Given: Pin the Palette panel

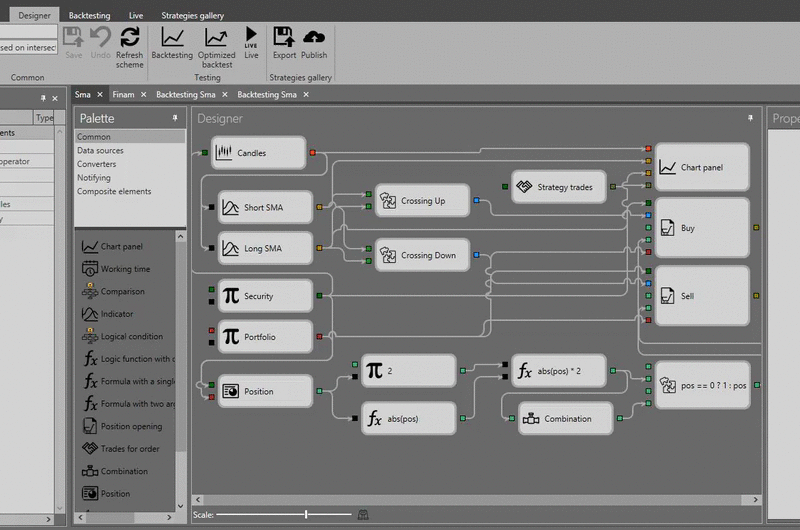Looking at the screenshot, I should pyautogui.click(x=175, y=118).
